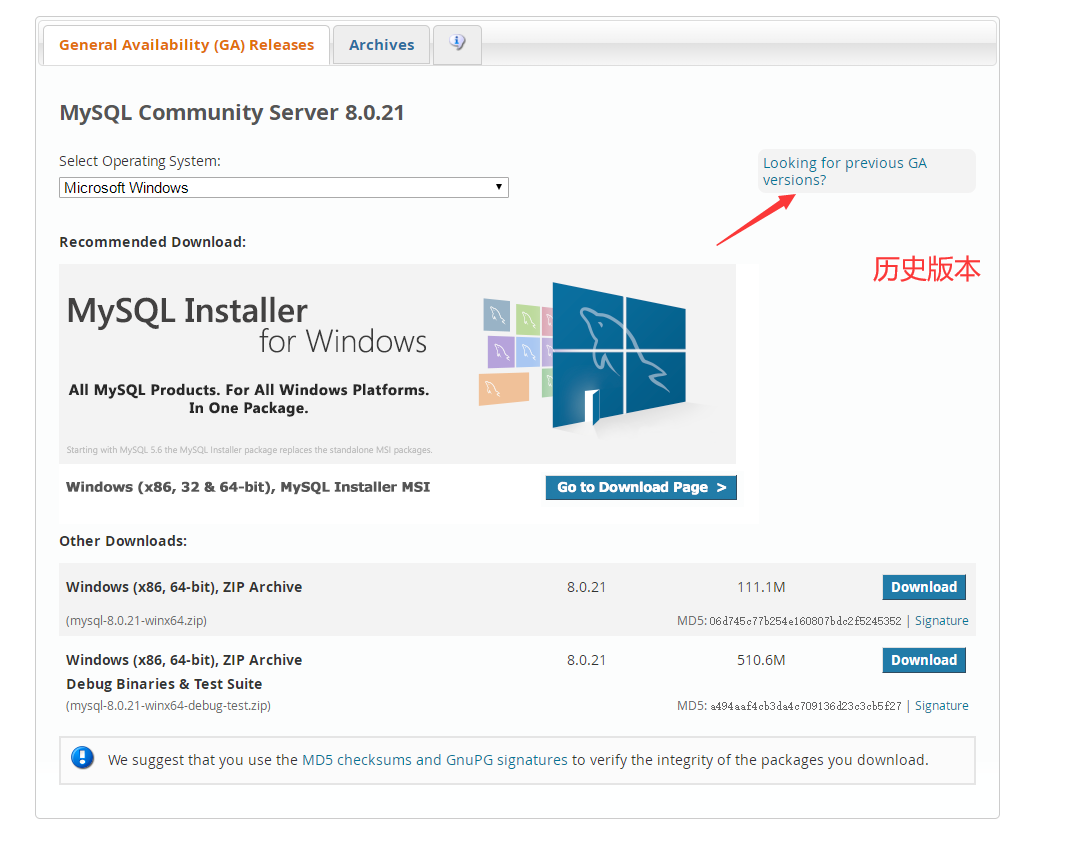
Task: Click the Other Downloads: label
Action: [123, 541]
